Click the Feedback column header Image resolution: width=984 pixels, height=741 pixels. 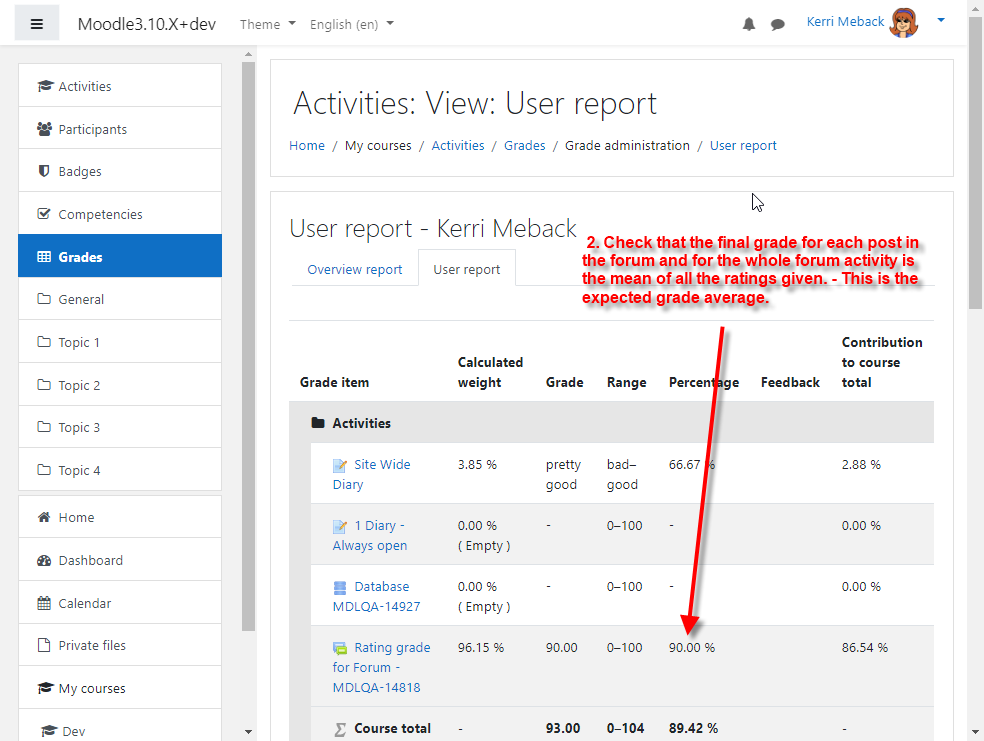[790, 382]
